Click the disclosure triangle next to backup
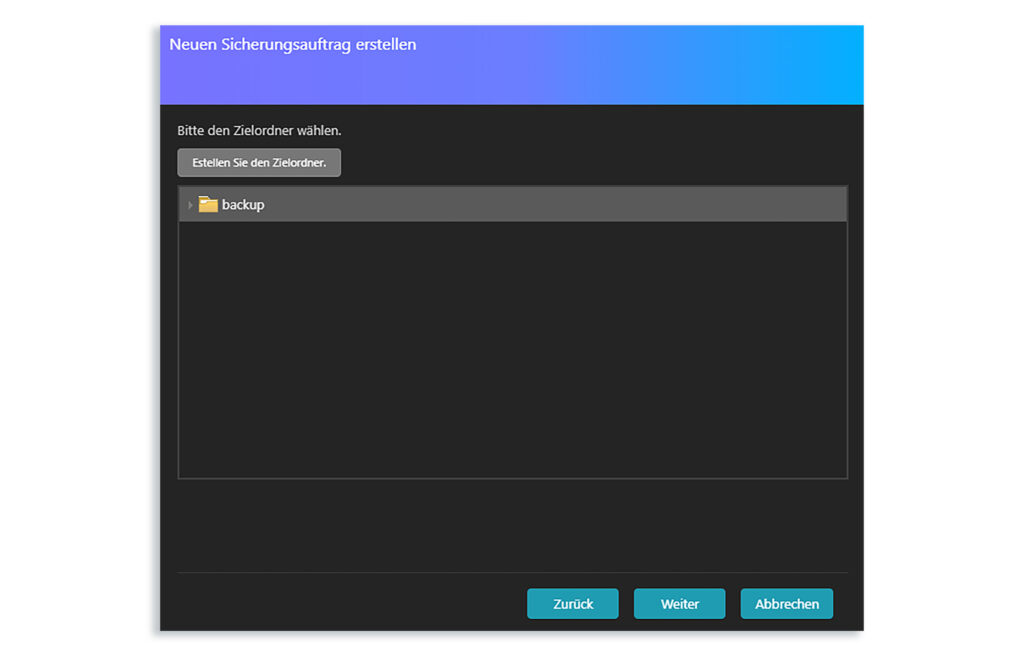Viewport: 1024px width, 663px height. click(190, 204)
